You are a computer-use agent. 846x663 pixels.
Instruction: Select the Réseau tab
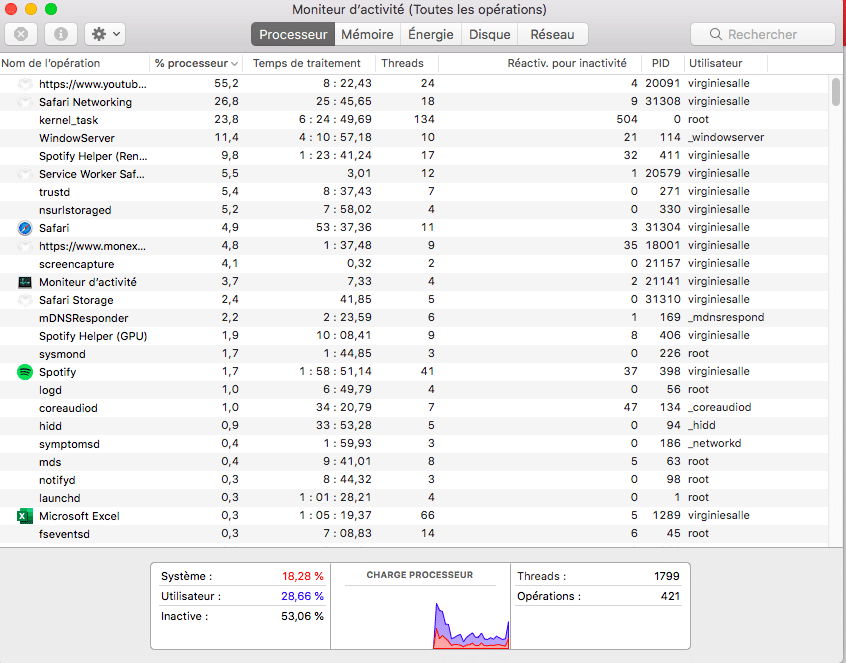[x=552, y=34]
